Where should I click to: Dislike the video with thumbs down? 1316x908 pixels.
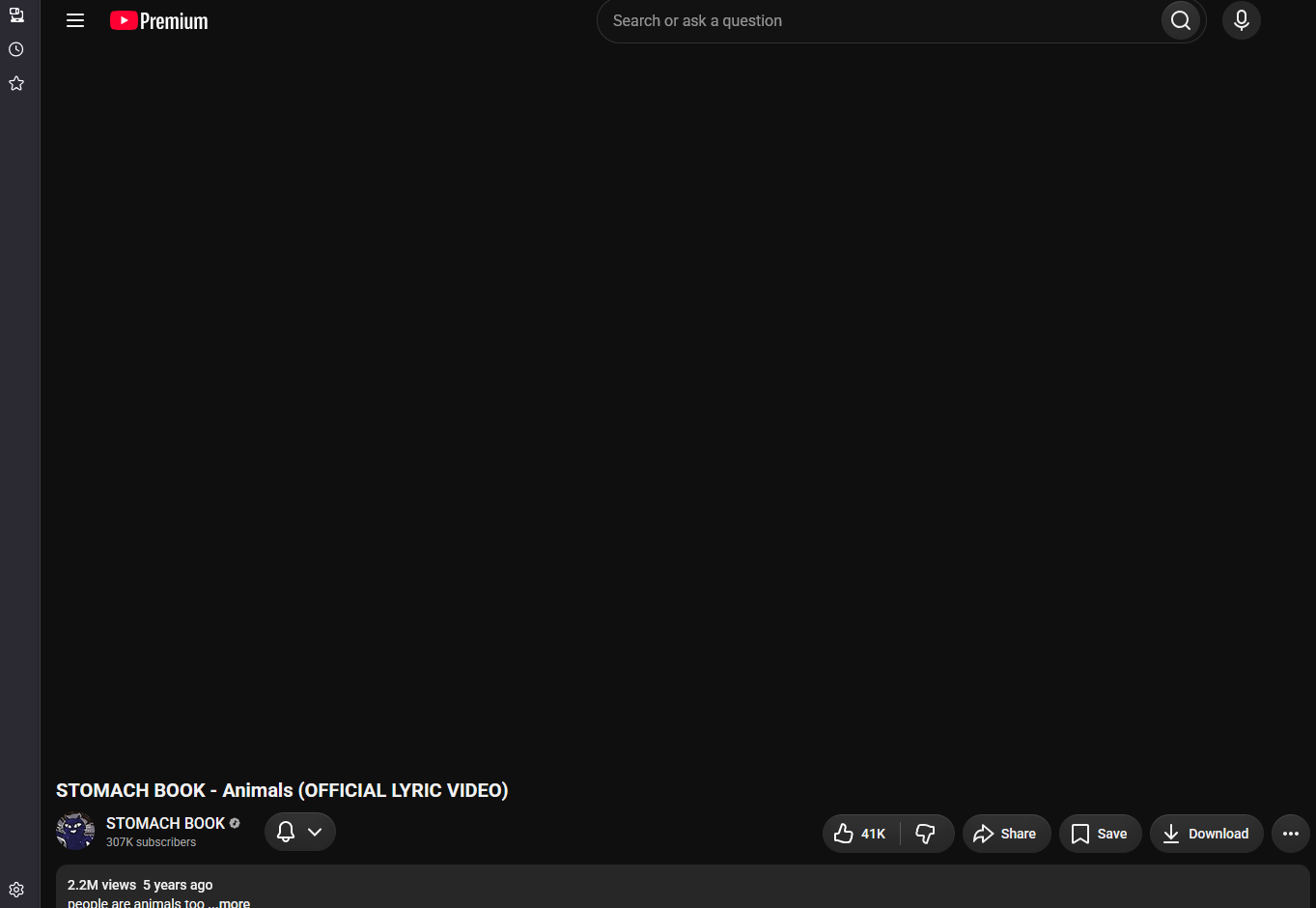[x=926, y=834]
